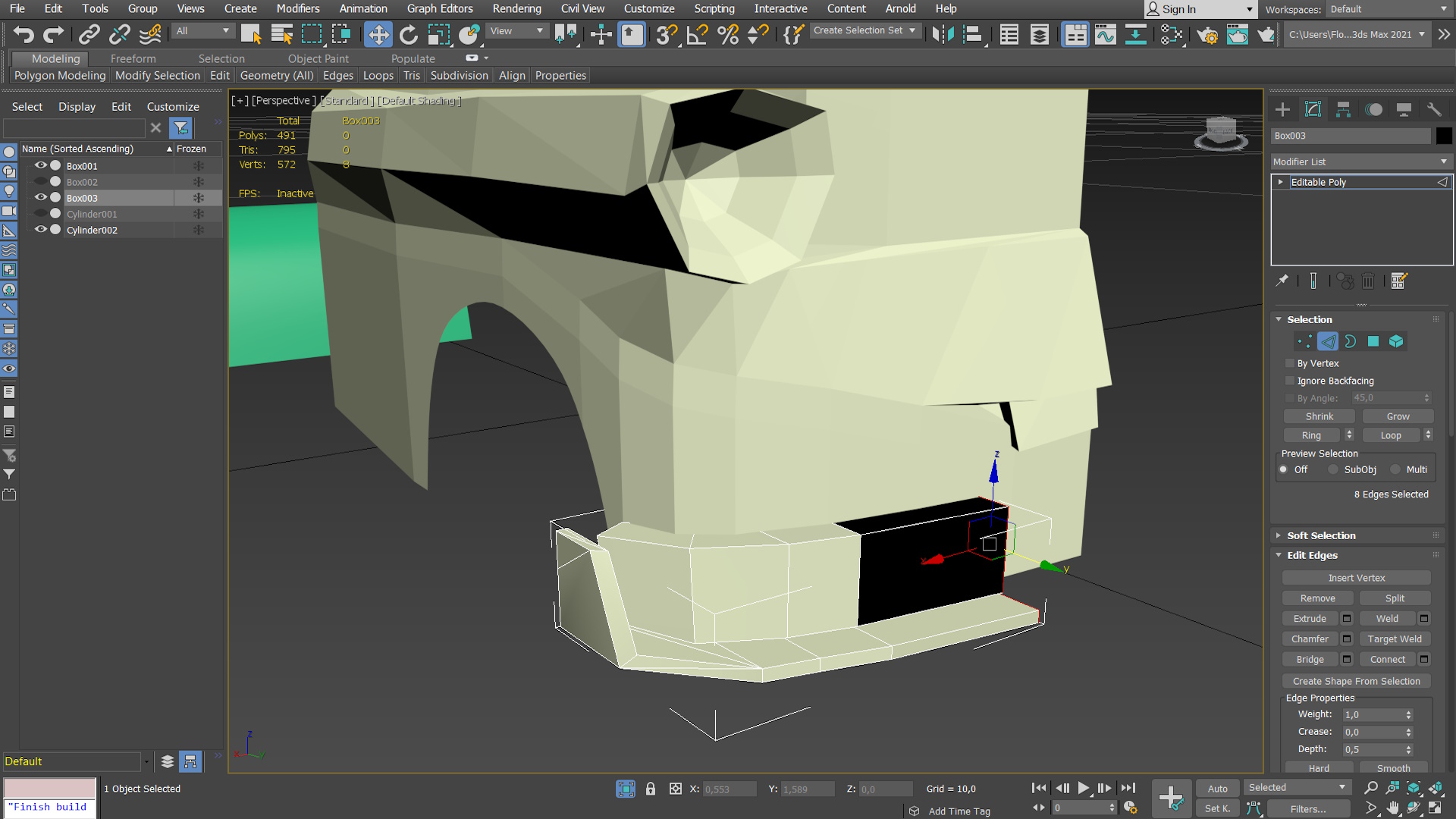Click the Chamfer button

[1310, 639]
